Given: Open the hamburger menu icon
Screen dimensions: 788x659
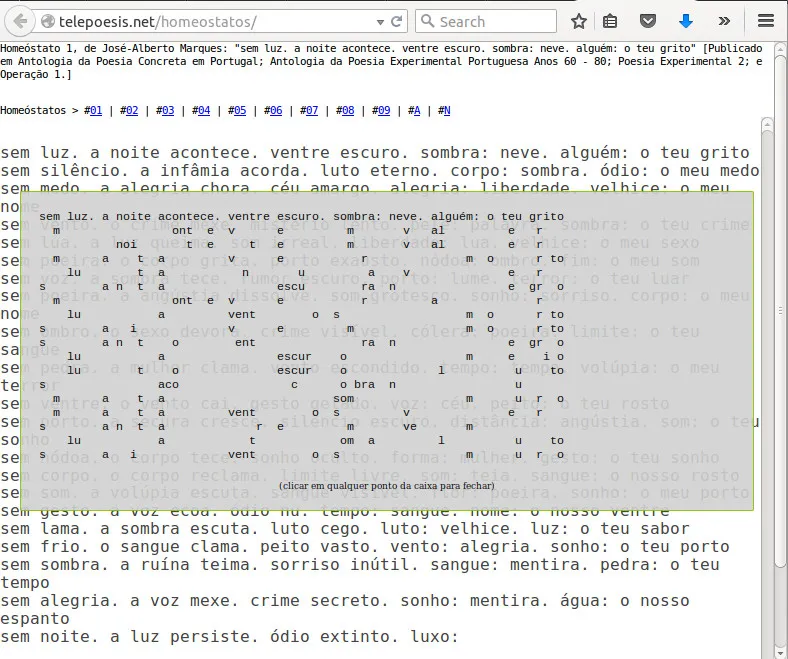Looking at the screenshot, I should coord(765,21).
